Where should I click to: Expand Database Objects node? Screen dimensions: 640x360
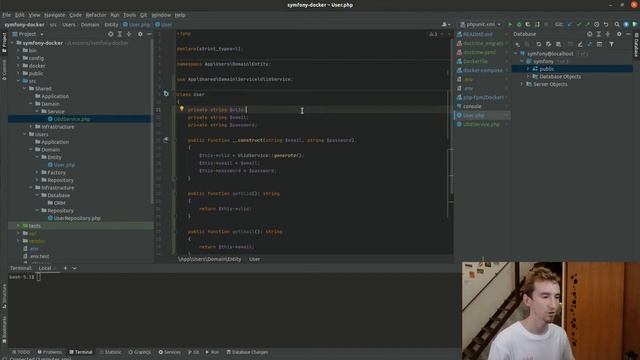(x=528, y=76)
